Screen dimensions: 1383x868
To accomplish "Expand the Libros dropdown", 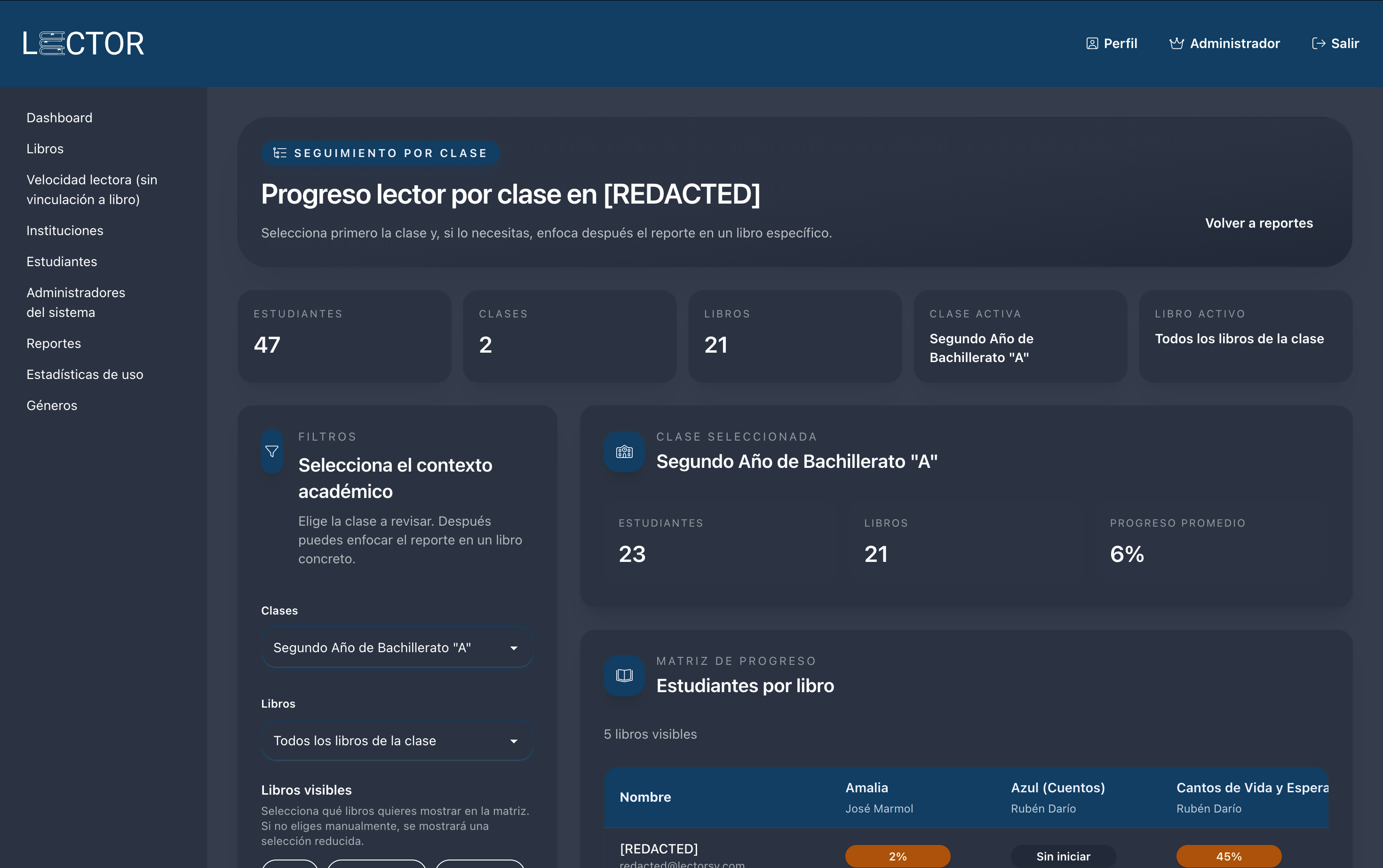I will pos(397,741).
